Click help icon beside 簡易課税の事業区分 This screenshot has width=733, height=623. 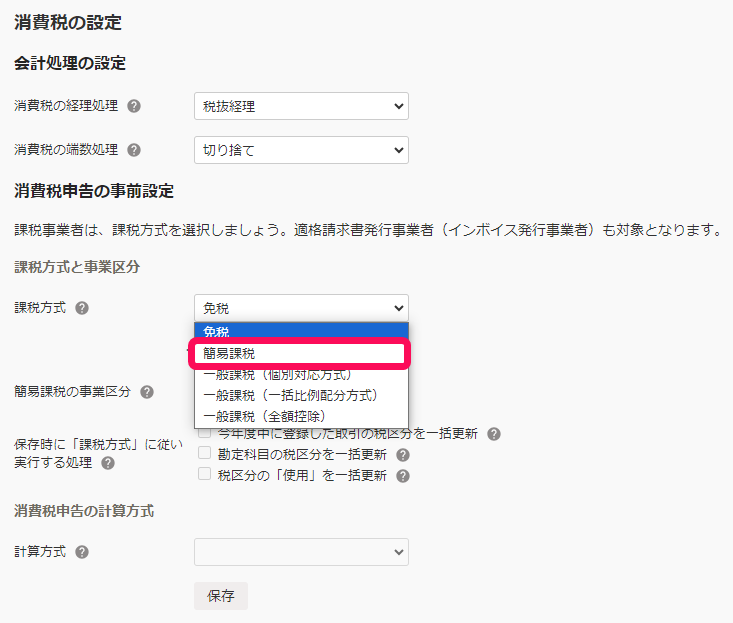(147, 392)
